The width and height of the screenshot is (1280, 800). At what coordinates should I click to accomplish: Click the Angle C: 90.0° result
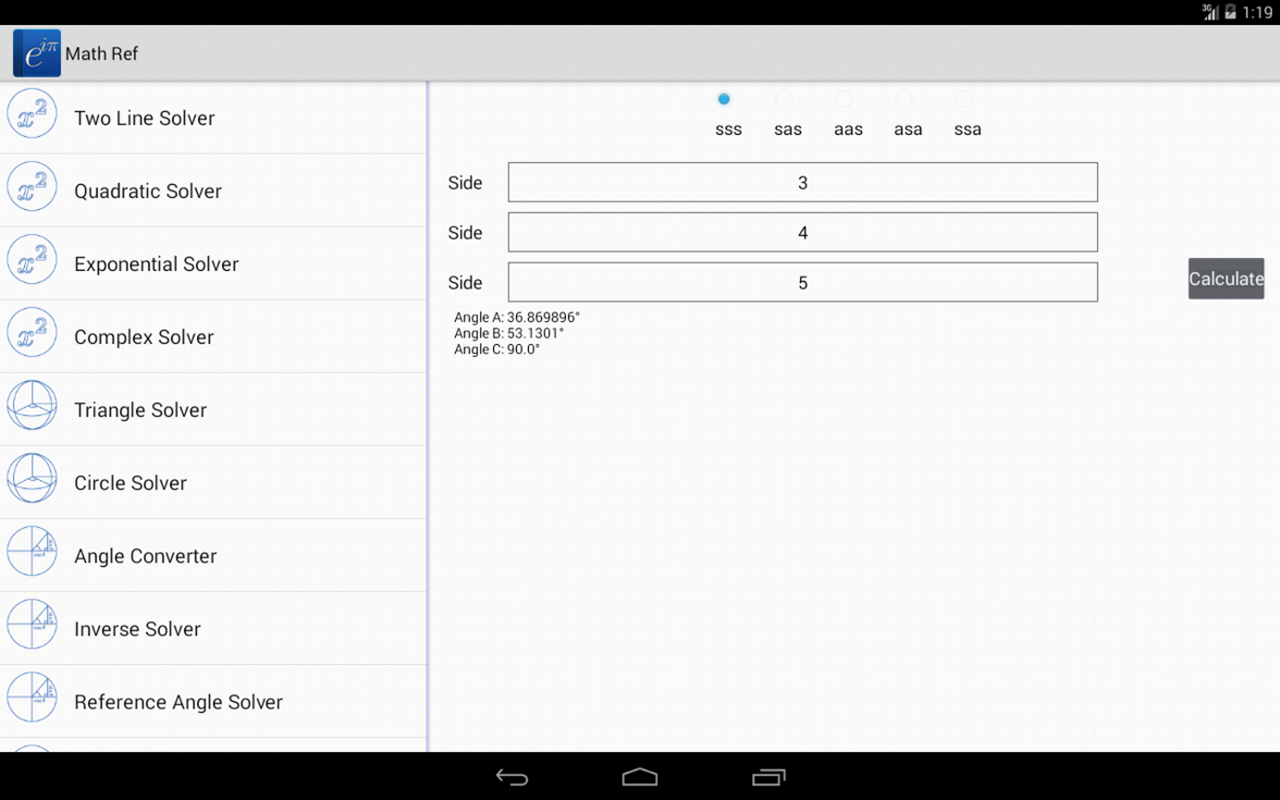[x=497, y=350]
